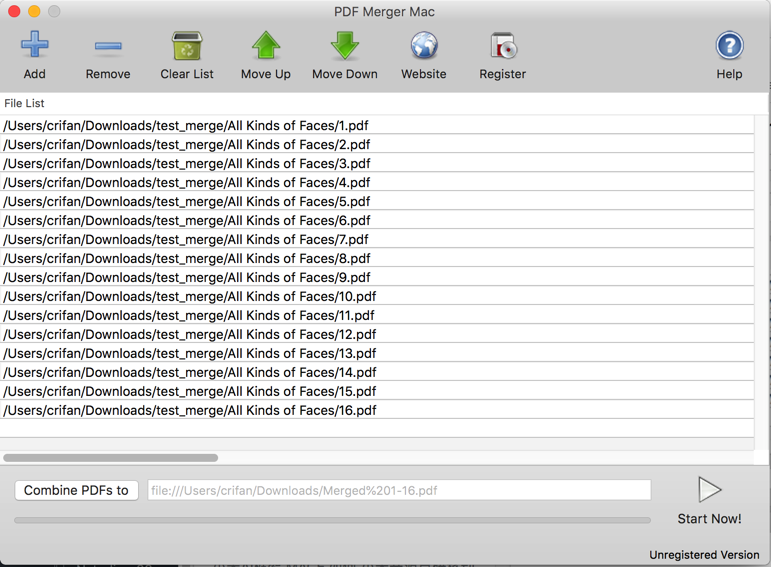
Task: Click the Start Now! label
Action: (709, 519)
